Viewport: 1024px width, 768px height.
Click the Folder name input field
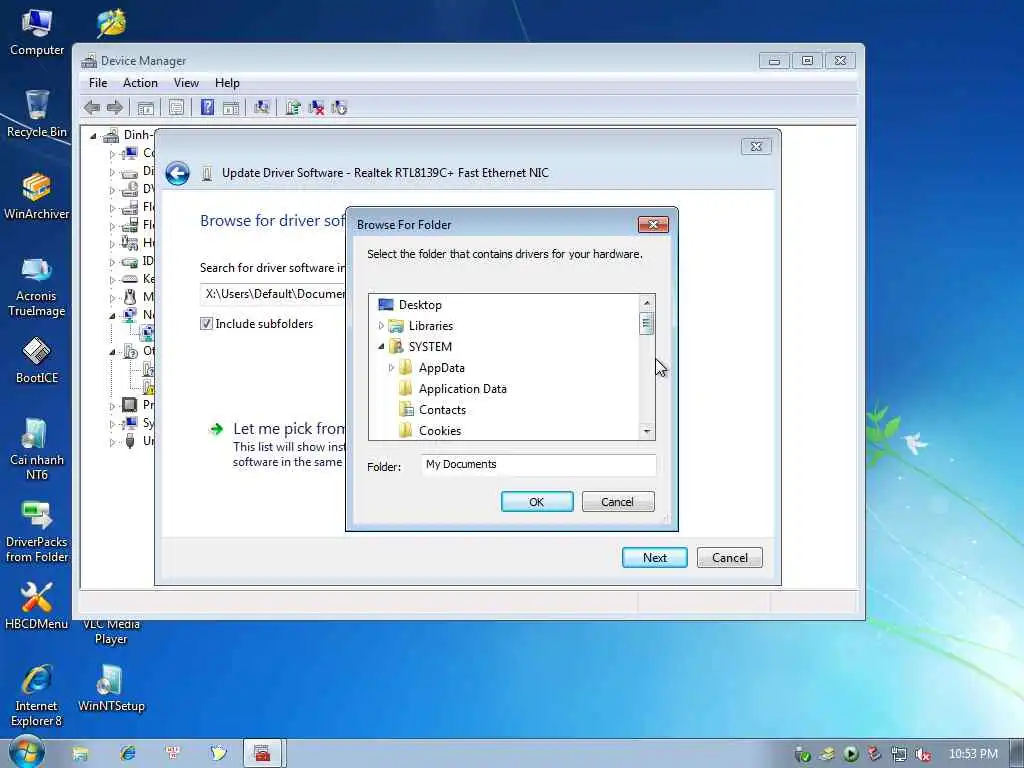[538, 465]
